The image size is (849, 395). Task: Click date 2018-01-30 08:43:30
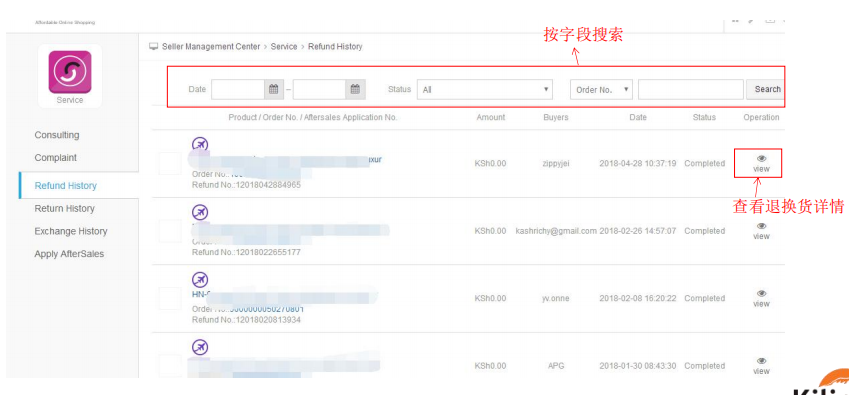pyautogui.click(x=638, y=366)
